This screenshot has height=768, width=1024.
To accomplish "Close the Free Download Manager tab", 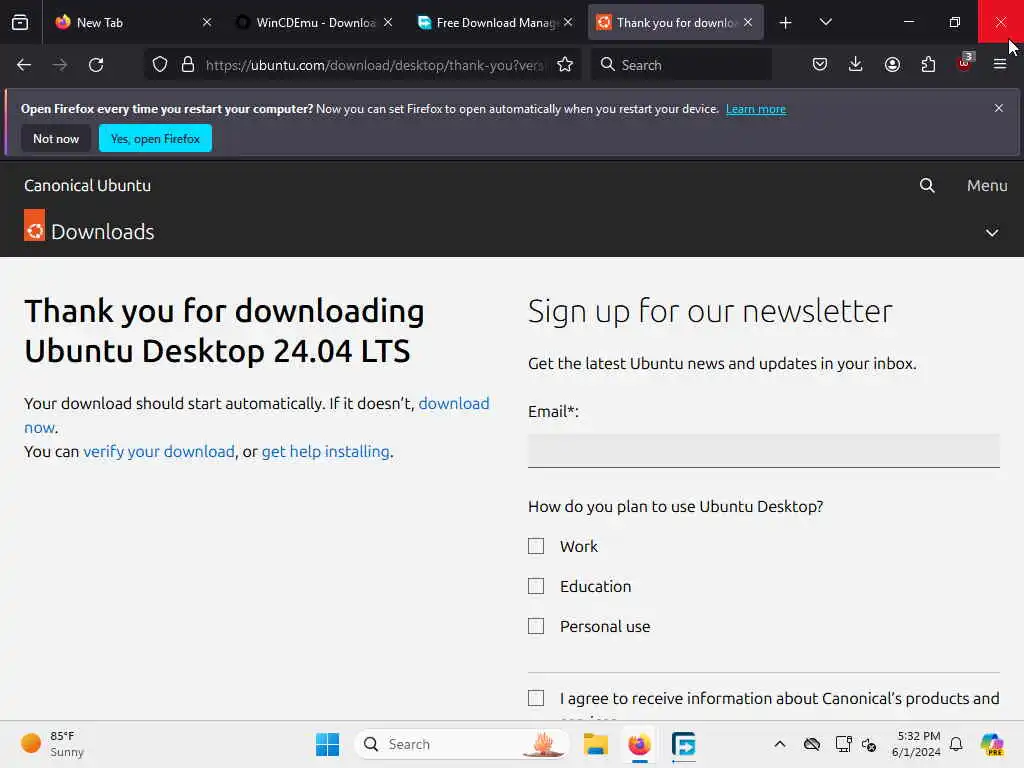I will click(568, 22).
